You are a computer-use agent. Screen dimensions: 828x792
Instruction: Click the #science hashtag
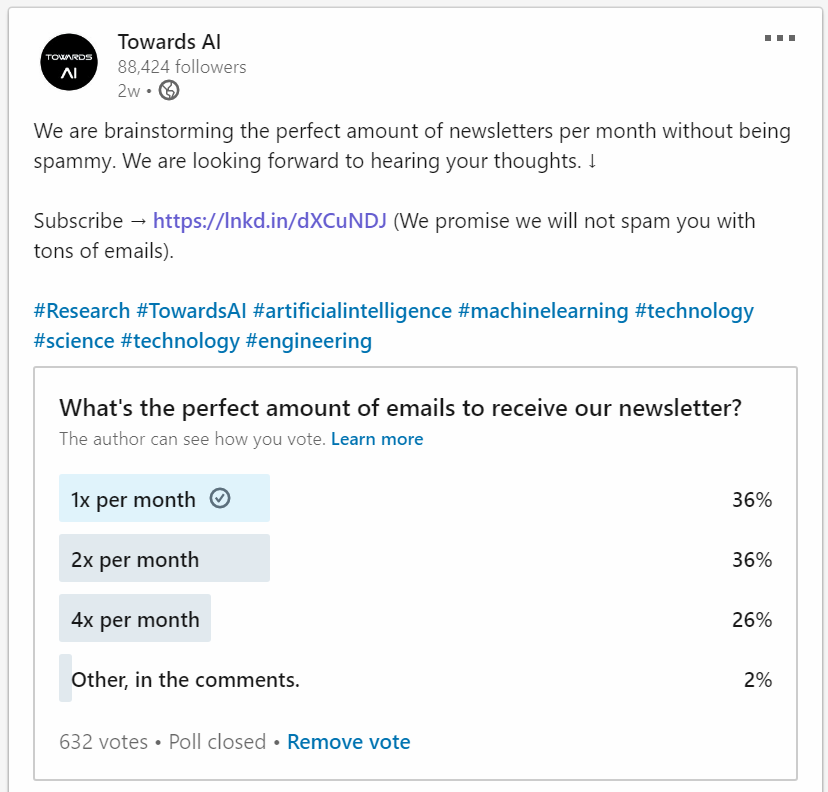(74, 341)
